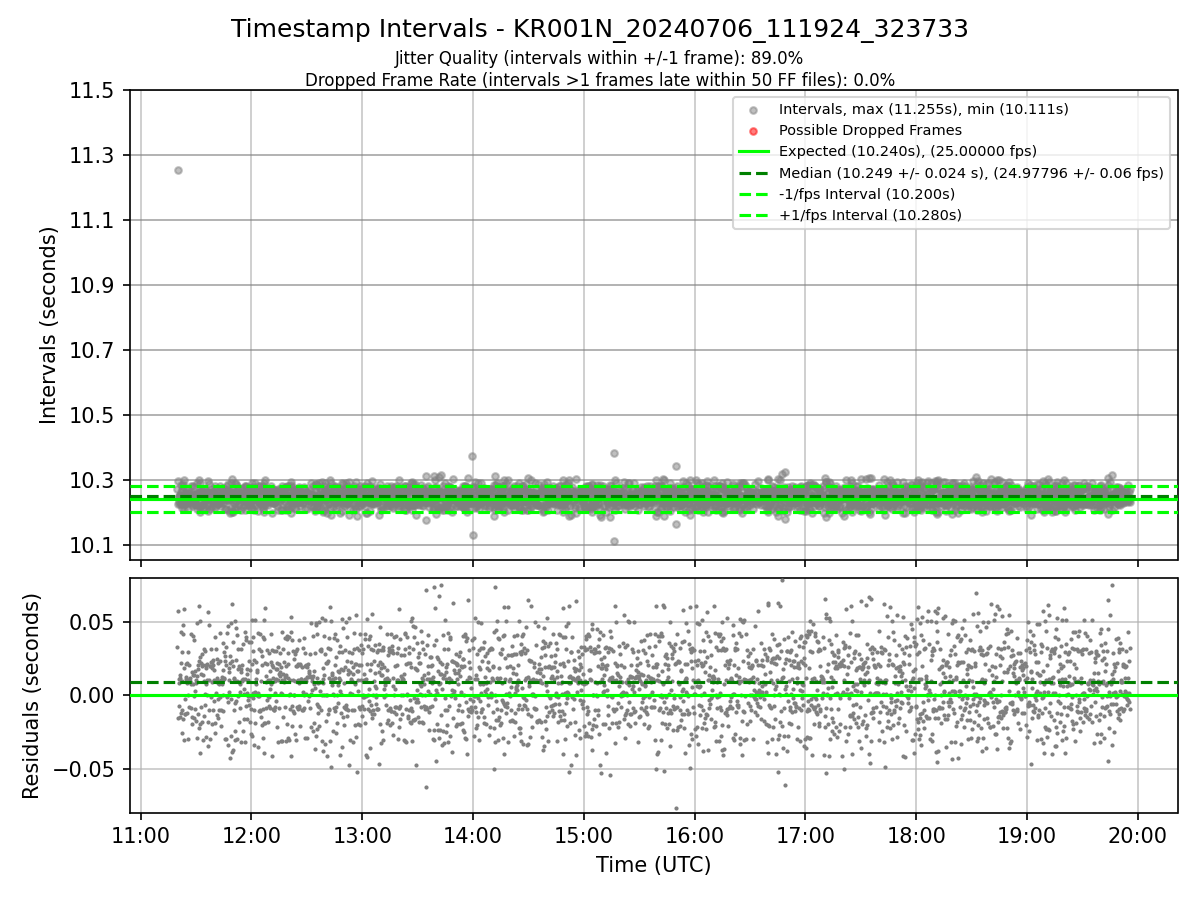Click the 20:00 x-axis tick label

[x=1137, y=835]
